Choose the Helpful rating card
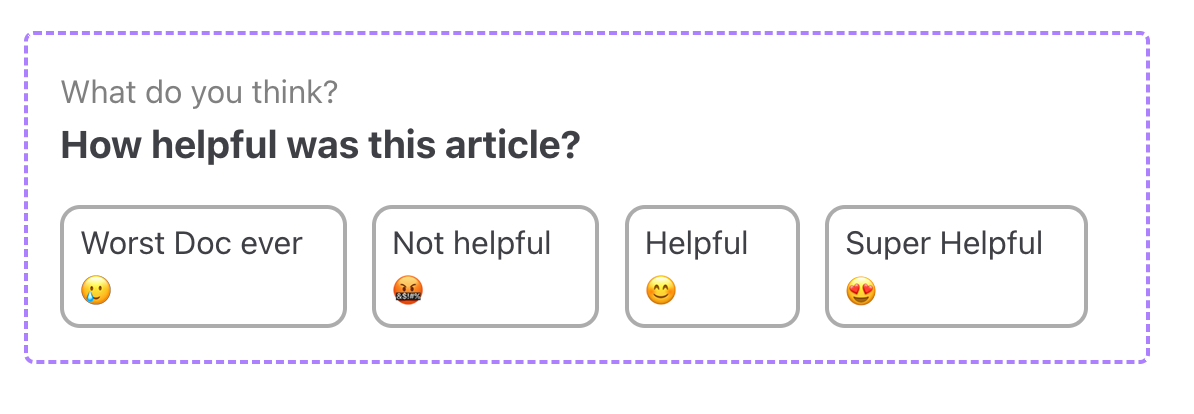 click(x=712, y=266)
